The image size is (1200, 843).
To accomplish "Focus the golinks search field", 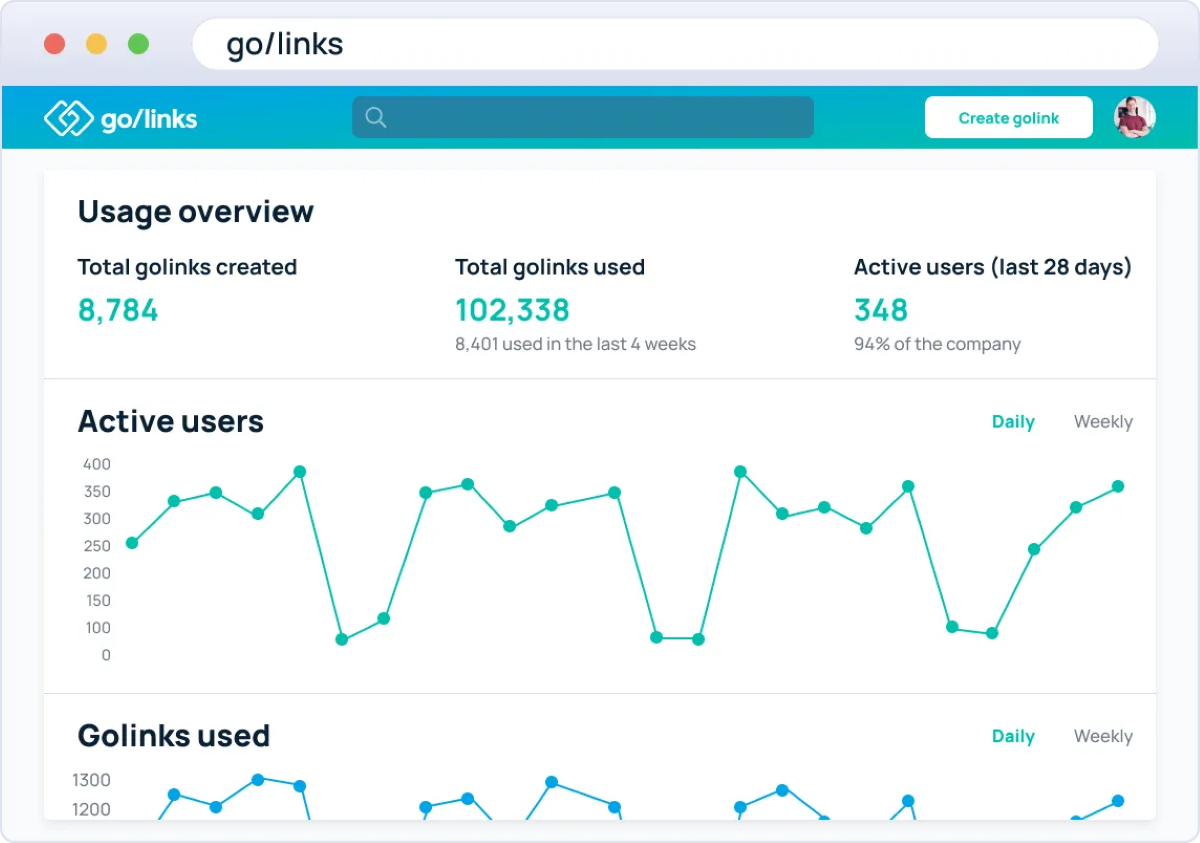I will tap(583, 117).
